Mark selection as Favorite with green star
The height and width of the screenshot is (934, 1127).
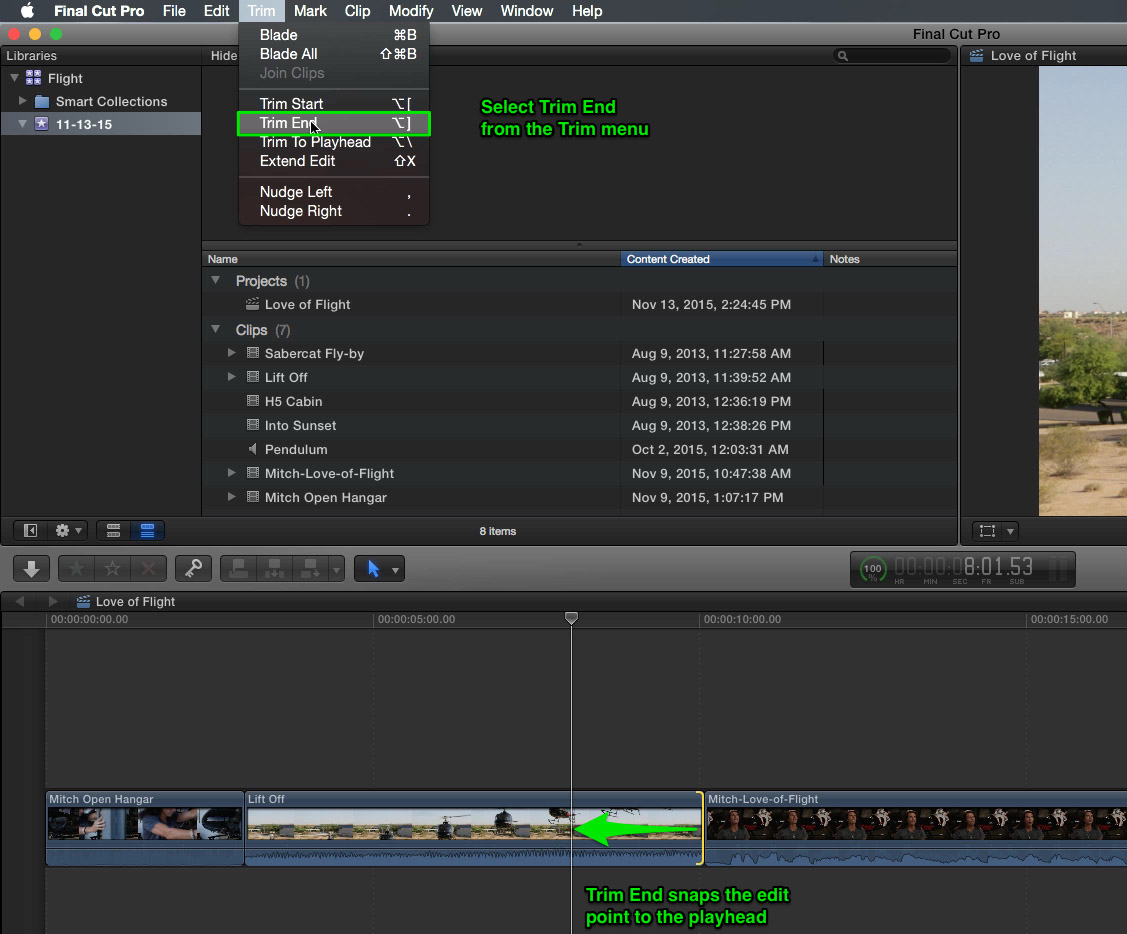coord(76,569)
